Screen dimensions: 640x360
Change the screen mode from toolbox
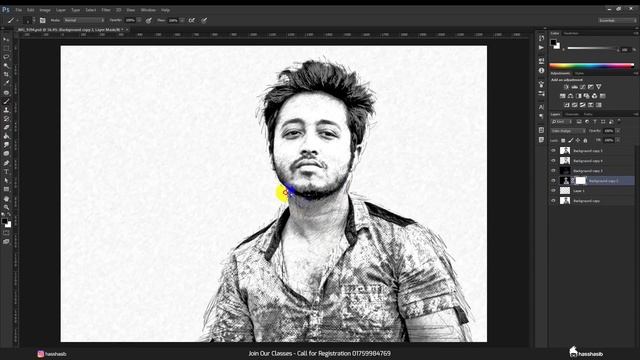[6, 242]
